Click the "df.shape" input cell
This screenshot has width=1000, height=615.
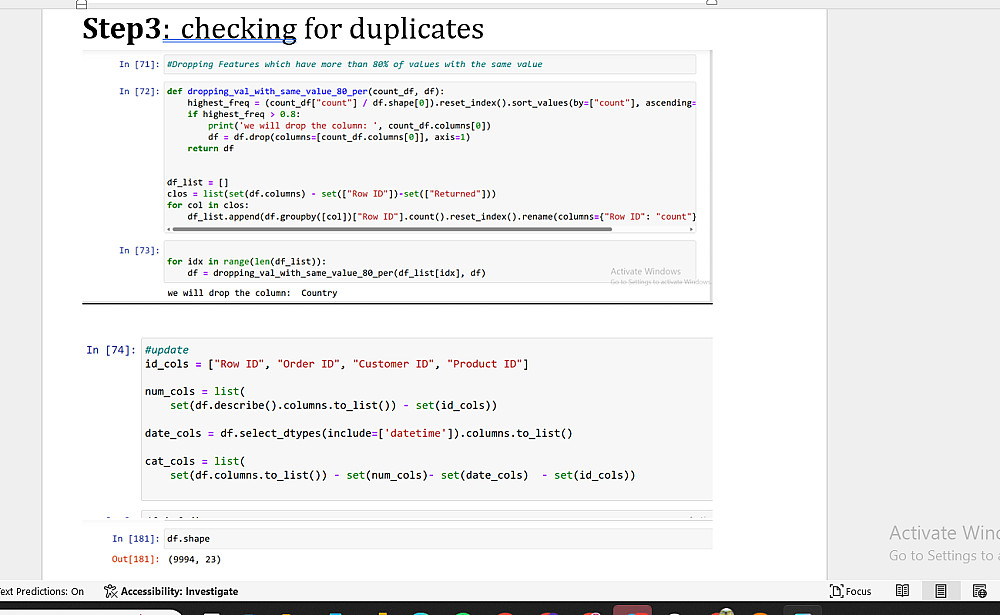438,538
